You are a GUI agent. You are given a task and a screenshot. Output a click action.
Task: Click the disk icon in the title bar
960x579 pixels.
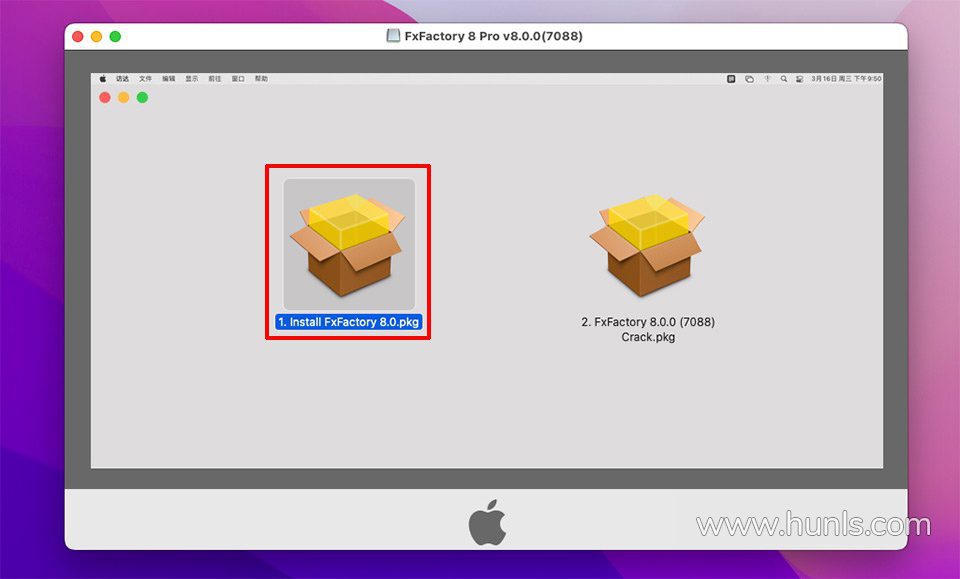tap(393, 35)
